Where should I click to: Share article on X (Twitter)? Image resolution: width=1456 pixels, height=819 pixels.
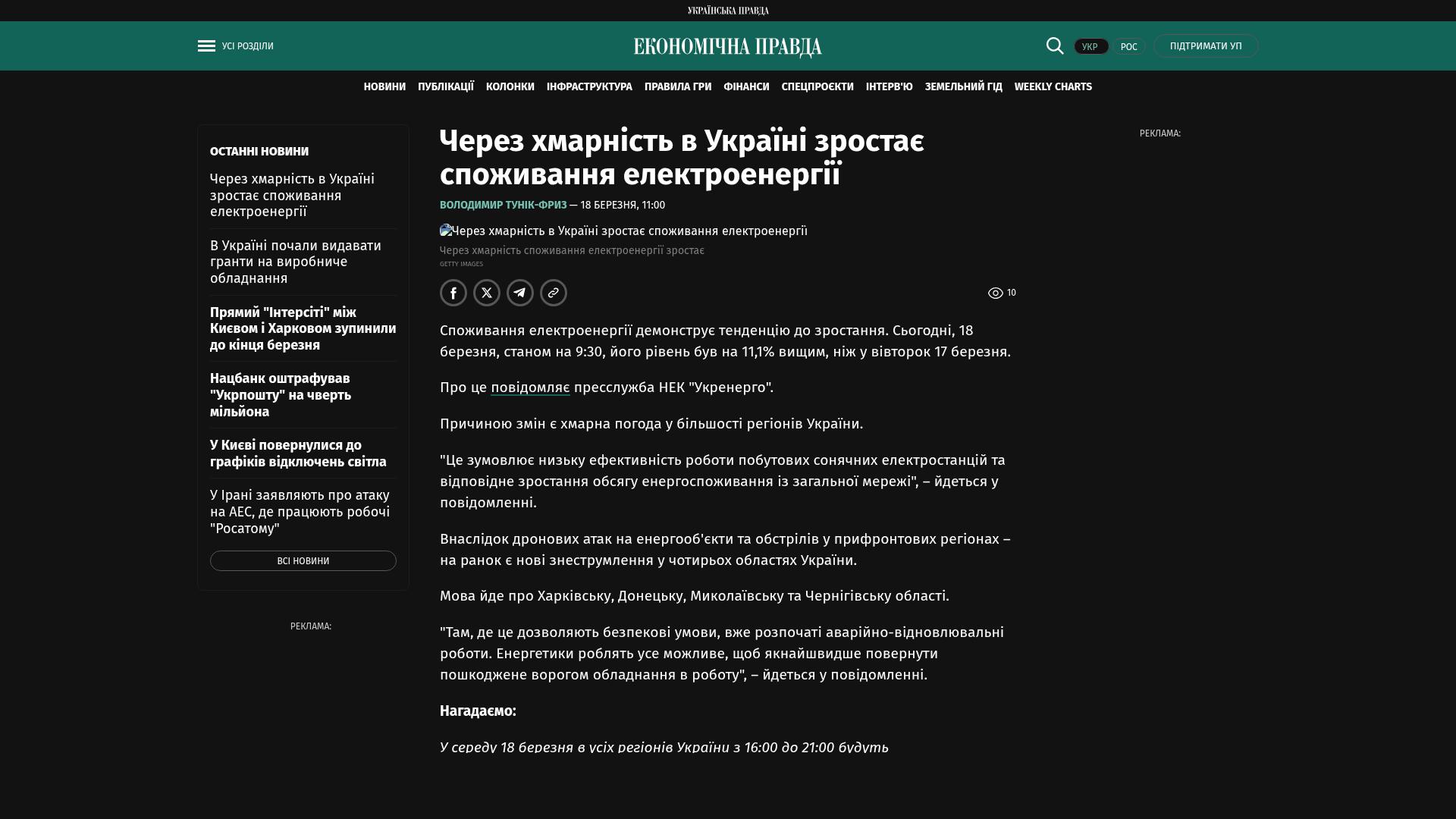[487, 293]
